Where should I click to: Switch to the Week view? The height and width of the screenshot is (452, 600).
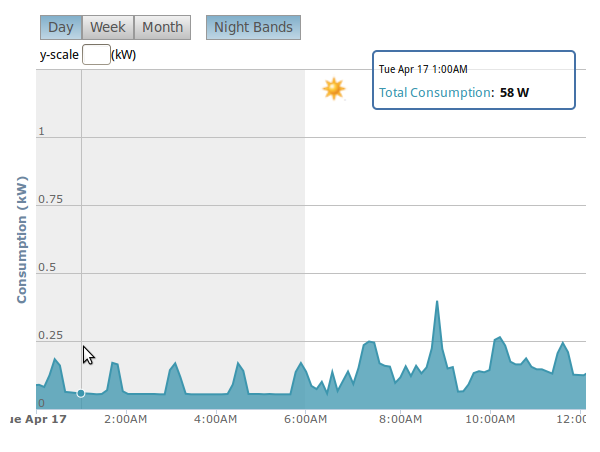tap(107, 28)
